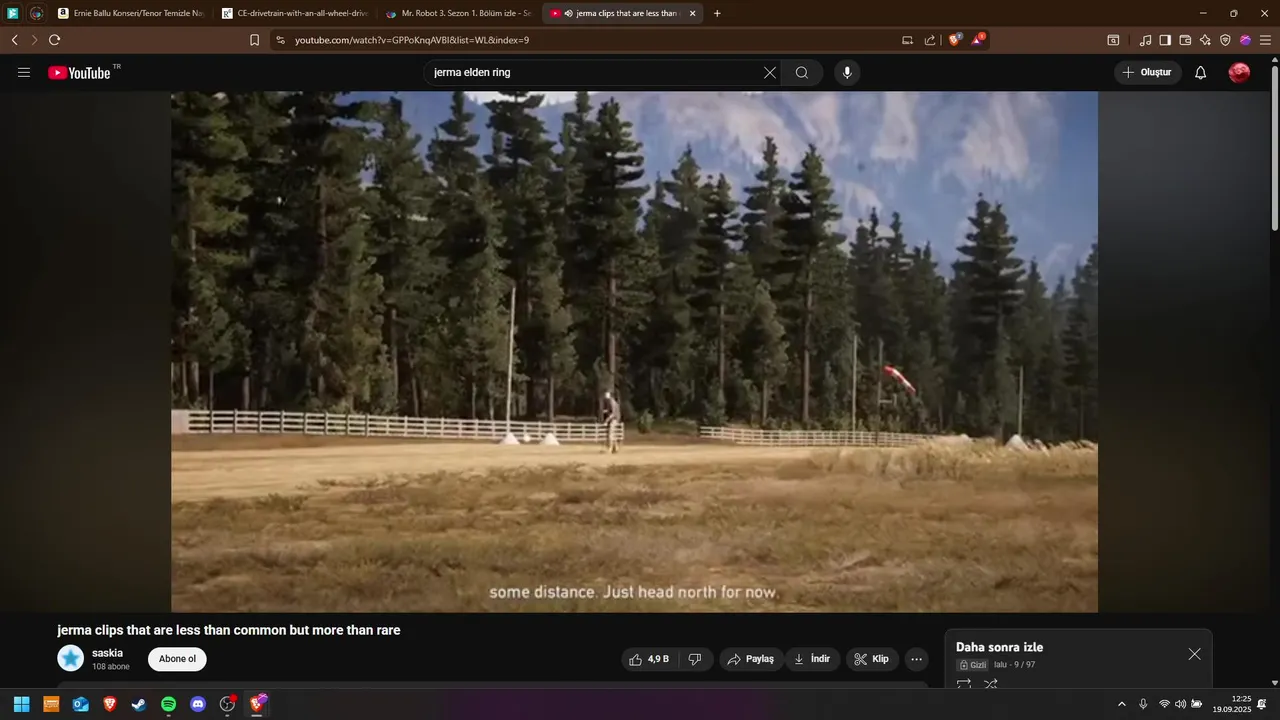1280x720 pixels.
Task: Open the second pinned tab
Action: coord(36,13)
